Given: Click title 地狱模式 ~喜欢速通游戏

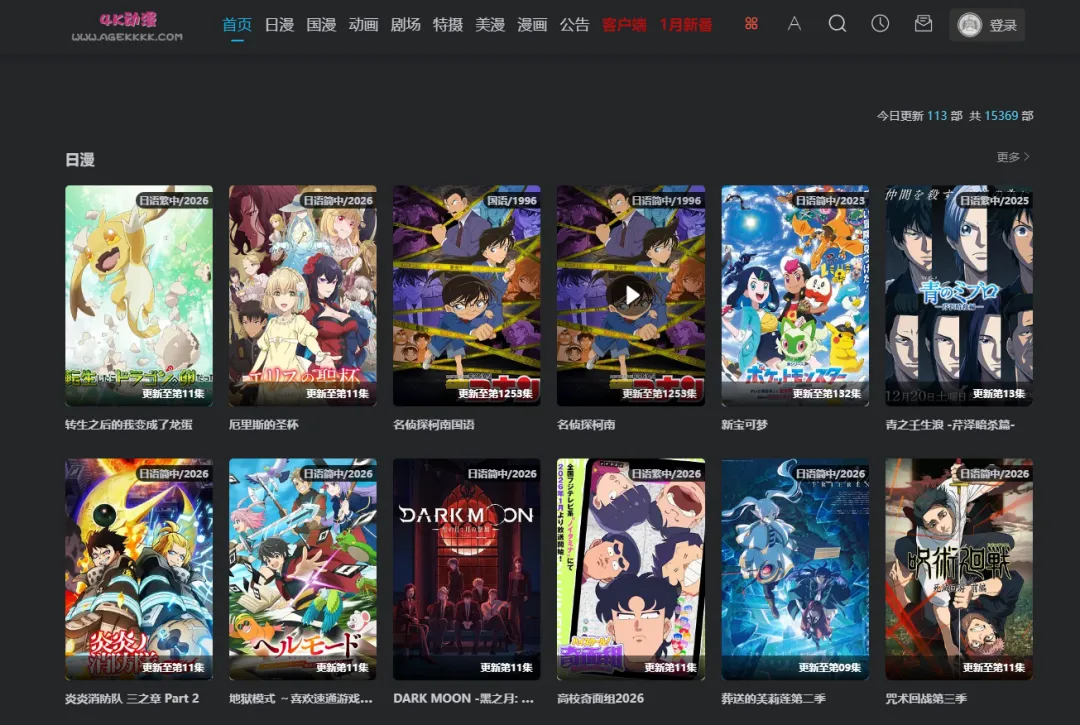Looking at the screenshot, I should coord(301,698).
